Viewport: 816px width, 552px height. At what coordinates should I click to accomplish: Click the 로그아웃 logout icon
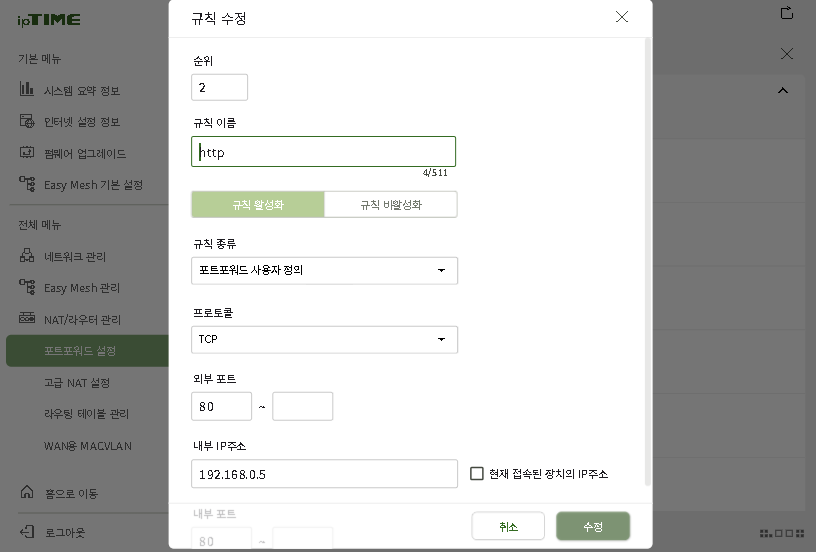[x=27, y=532]
